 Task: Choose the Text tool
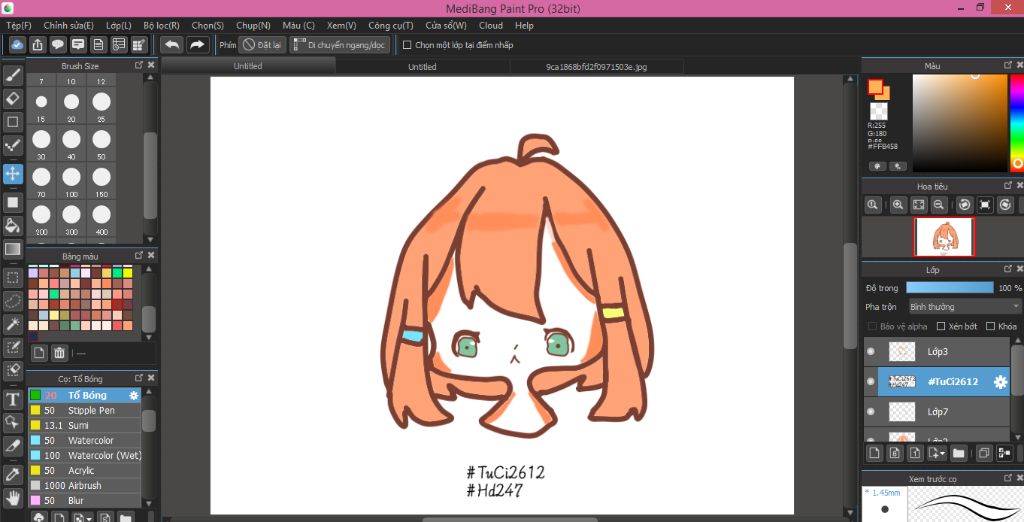(12, 399)
